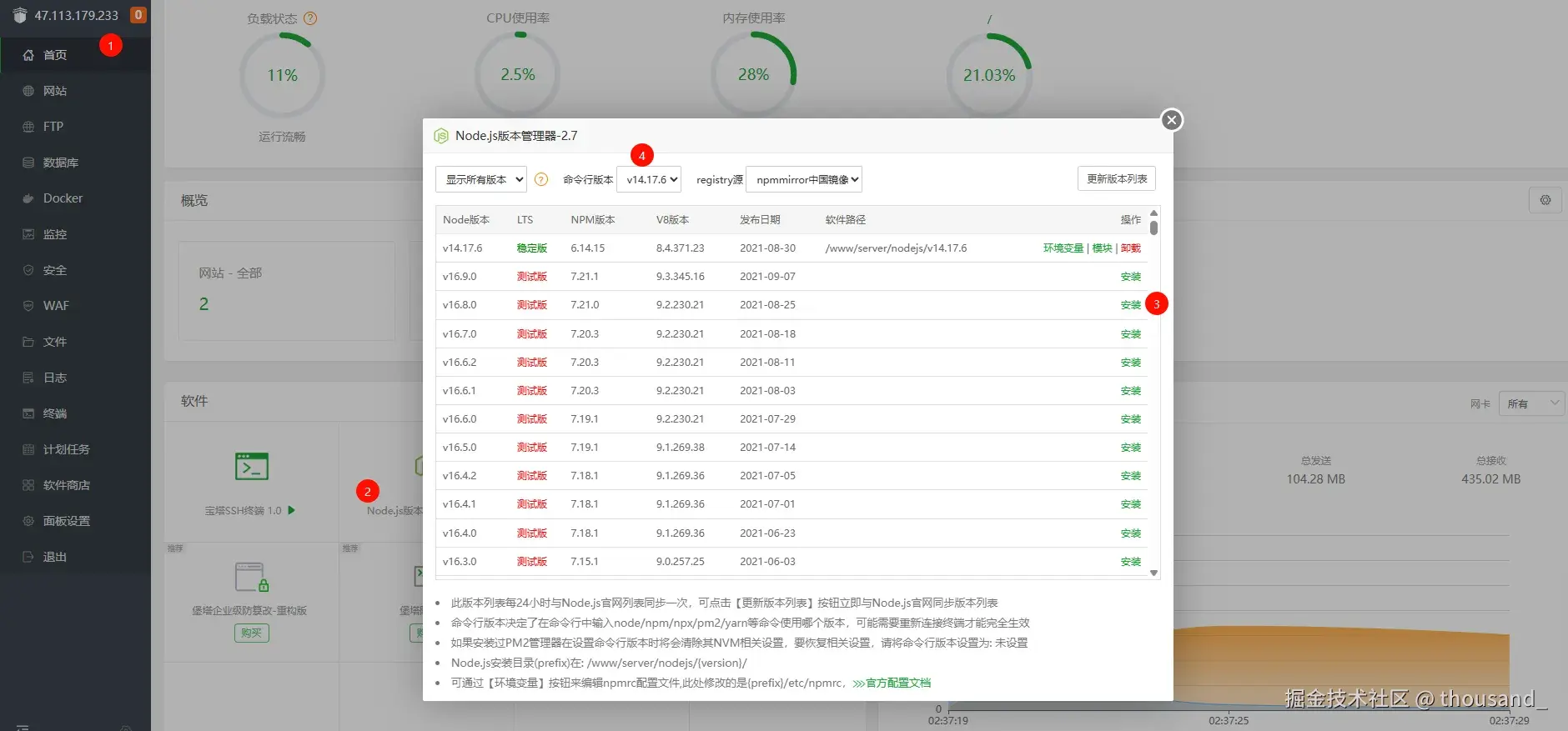Install Node v16.4.2
Viewport: 1568px width, 731px height.
click(1131, 476)
